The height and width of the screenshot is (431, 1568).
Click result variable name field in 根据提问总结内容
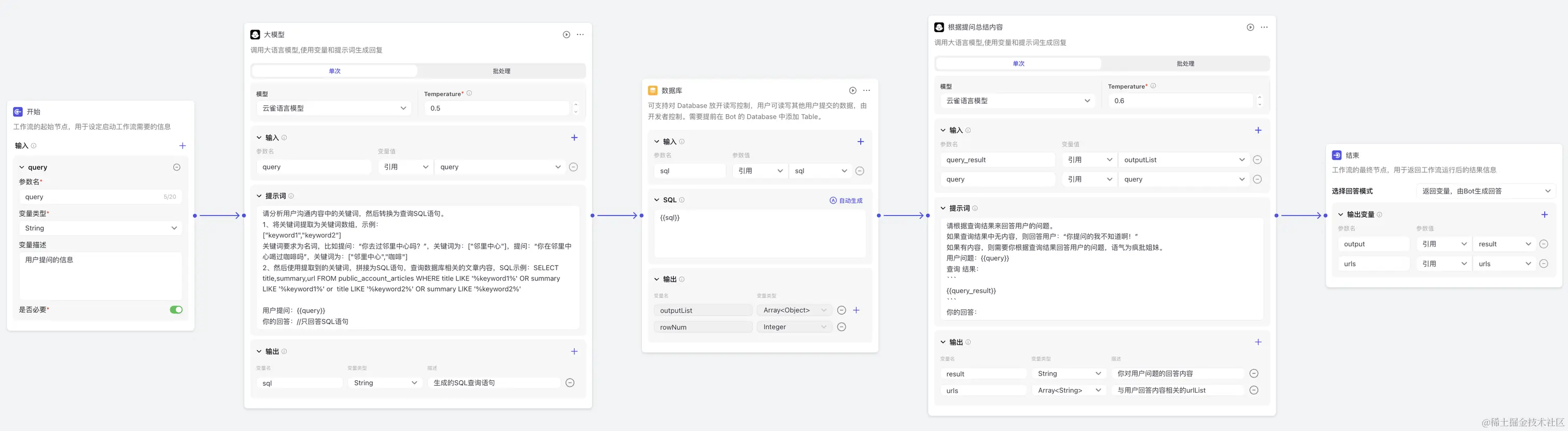pyautogui.click(x=983, y=374)
